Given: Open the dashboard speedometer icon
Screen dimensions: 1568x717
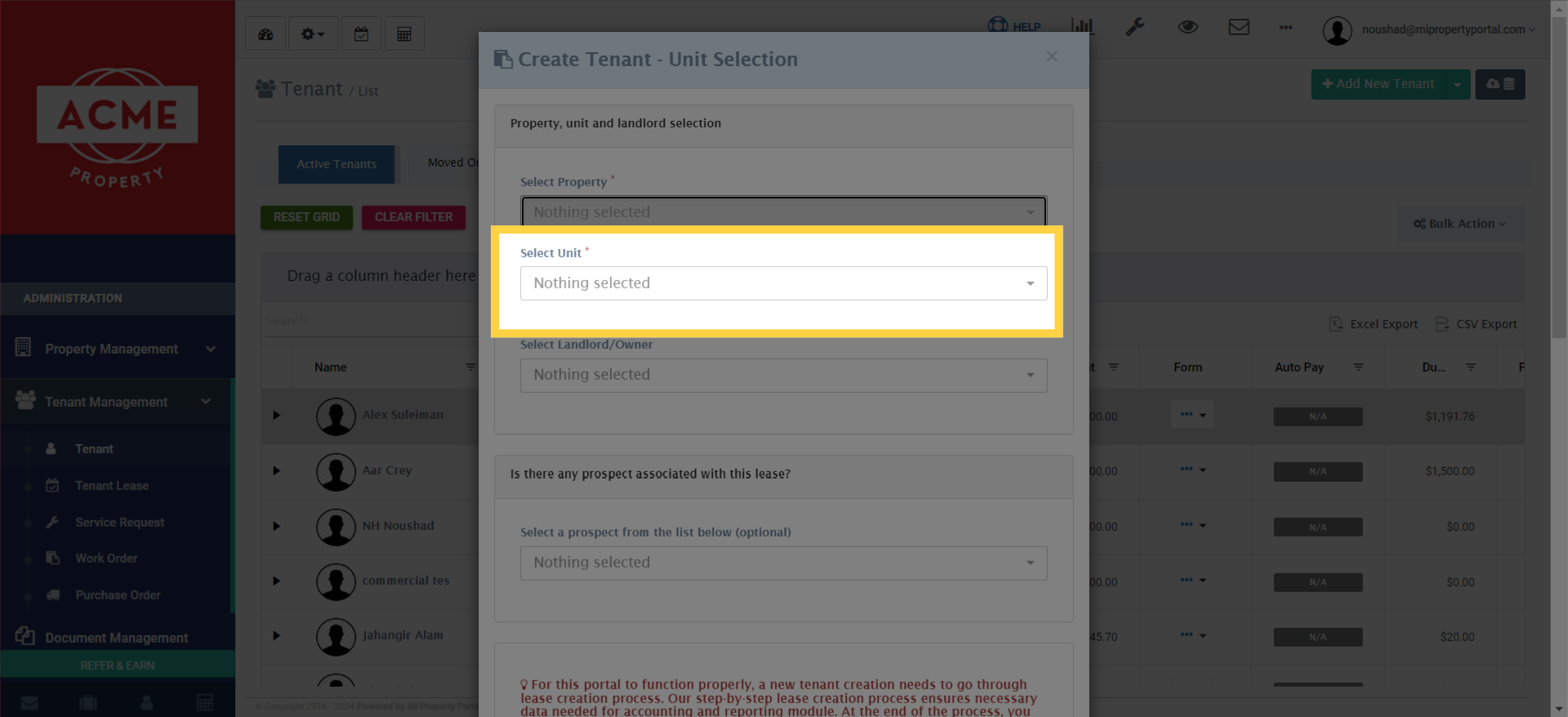Looking at the screenshot, I should [x=265, y=33].
